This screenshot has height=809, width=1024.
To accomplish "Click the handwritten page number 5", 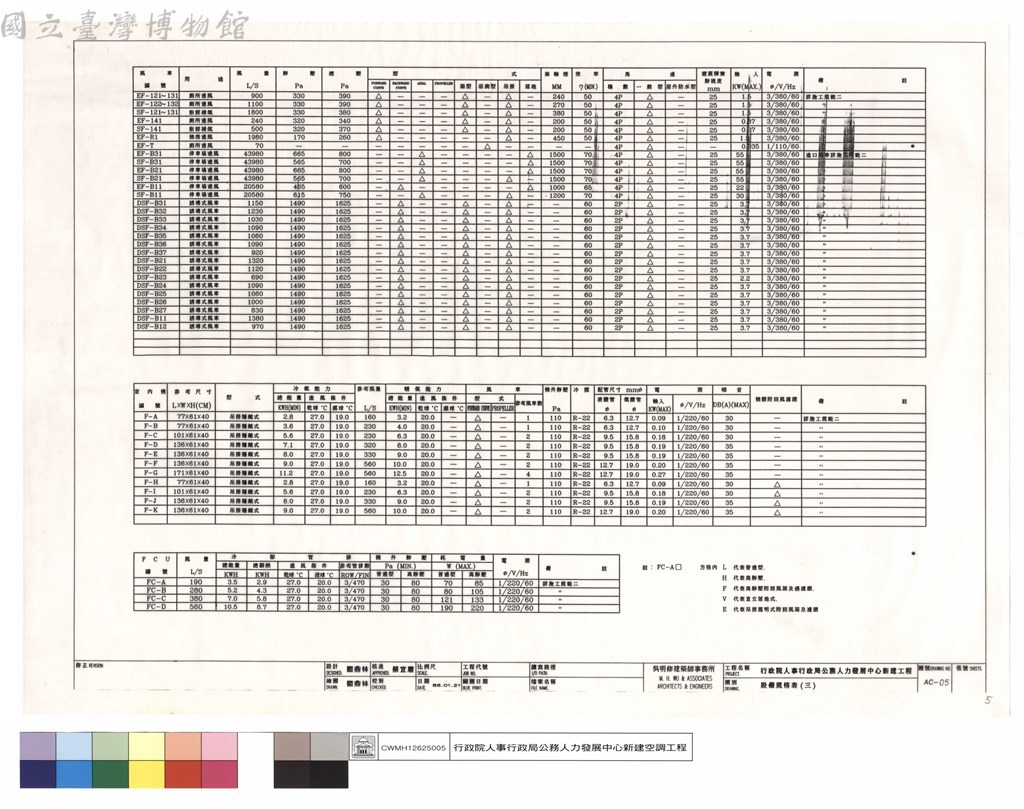I will click(988, 700).
